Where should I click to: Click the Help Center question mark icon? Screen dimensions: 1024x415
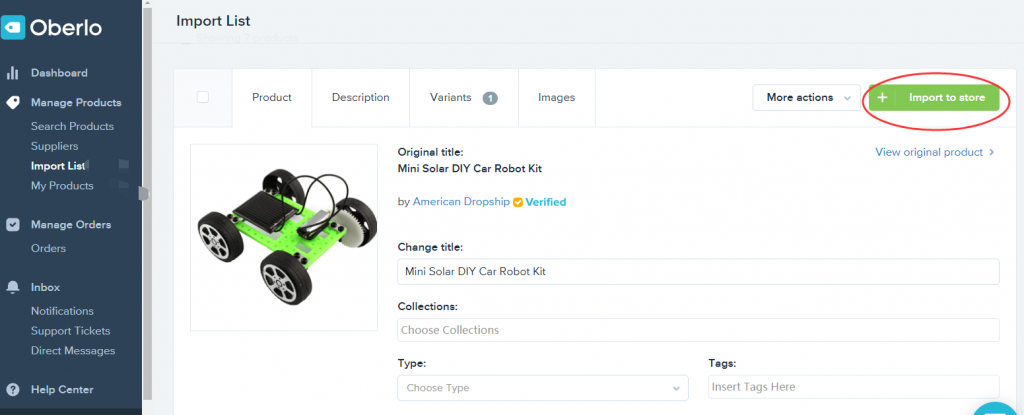tap(13, 389)
